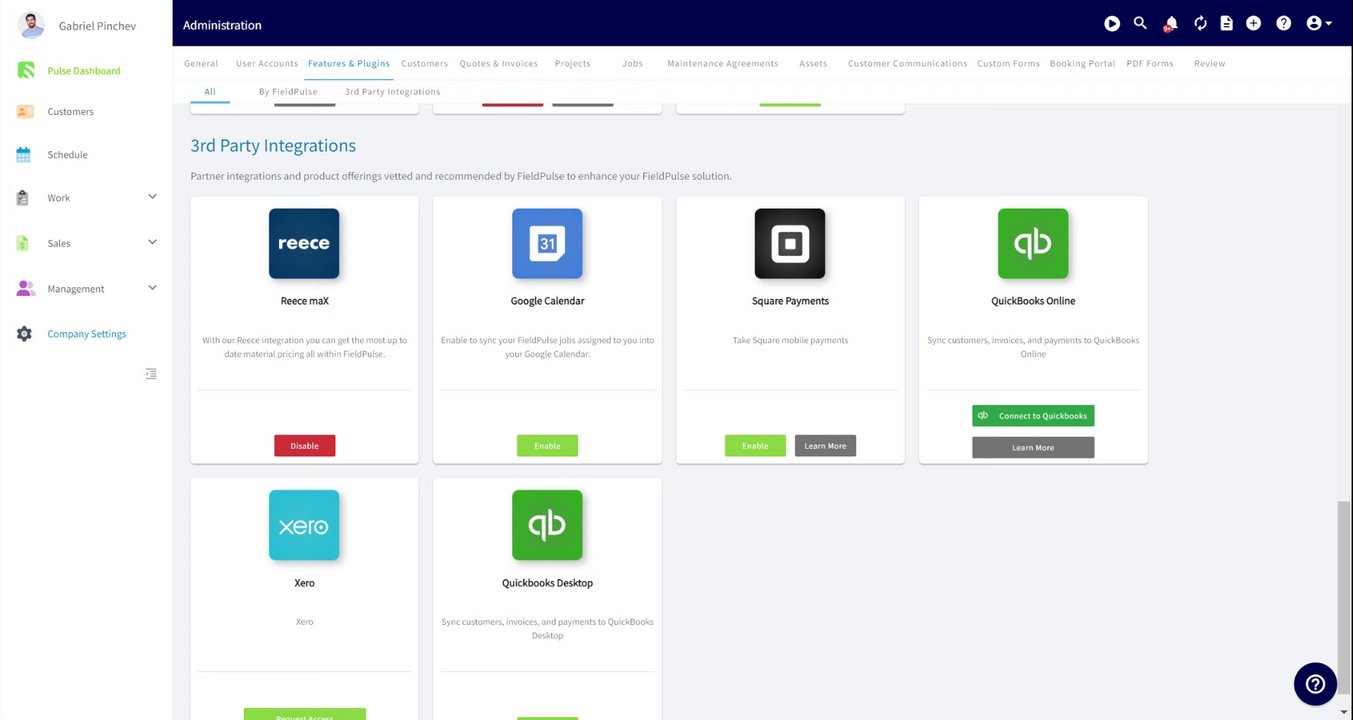The height and width of the screenshot is (720, 1353).
Task: Click the Work clipboard icon
Action: click(23, 198)
